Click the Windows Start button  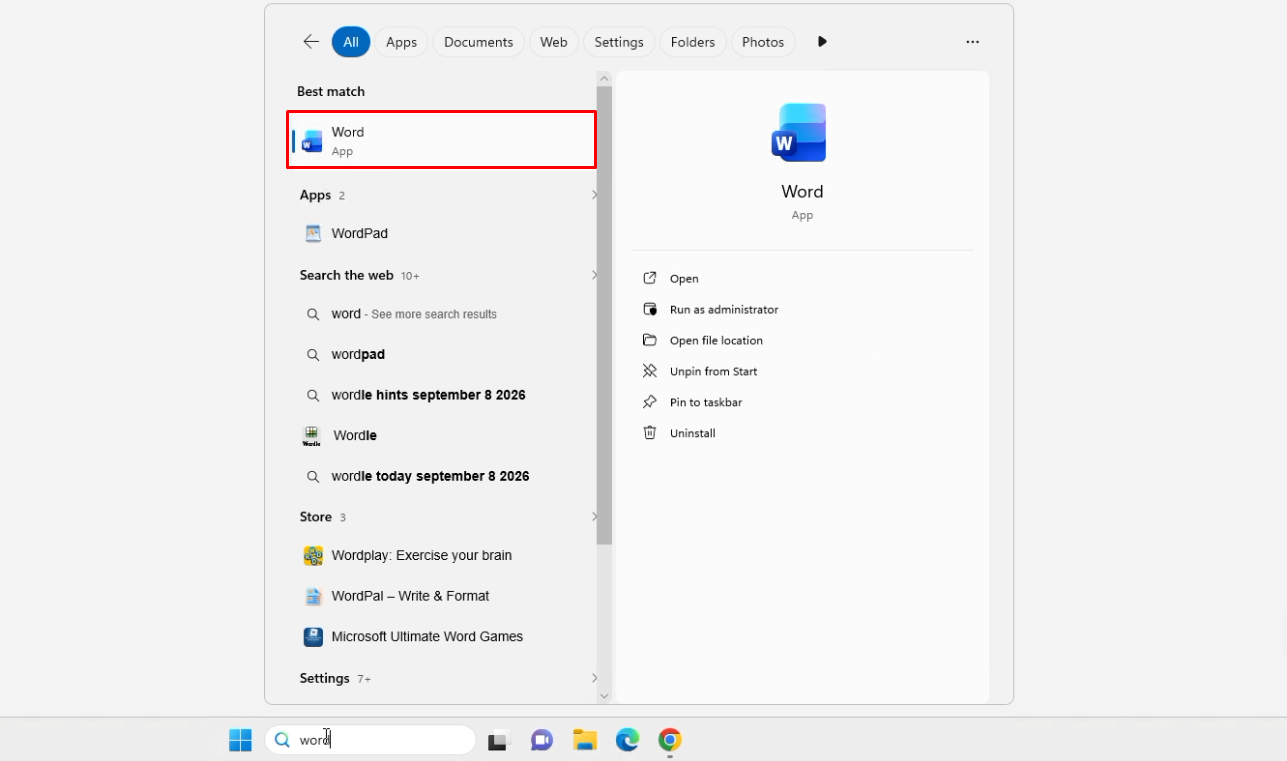pyautogui.click(x=240, y=740)
